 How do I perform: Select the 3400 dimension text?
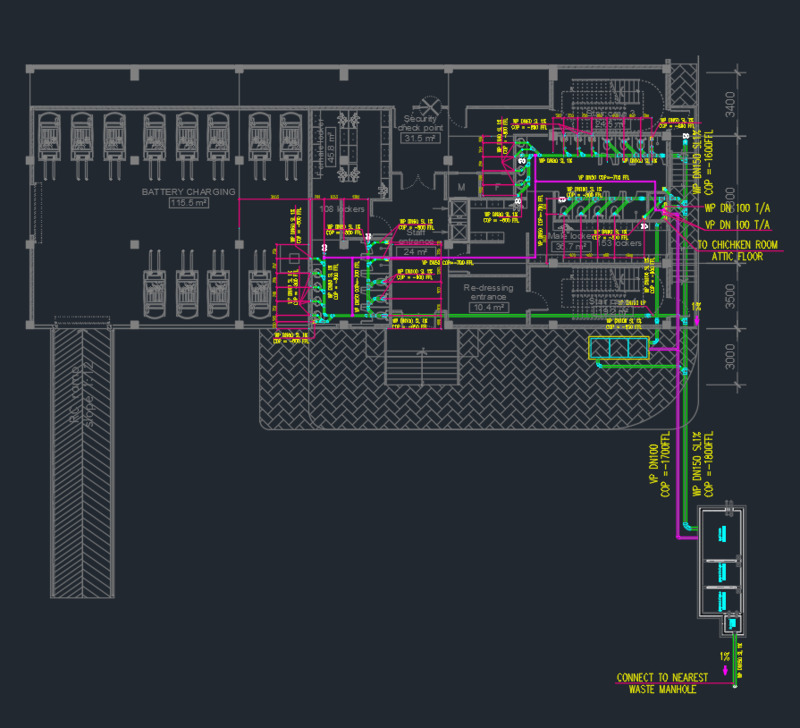[x=731, y=104]
